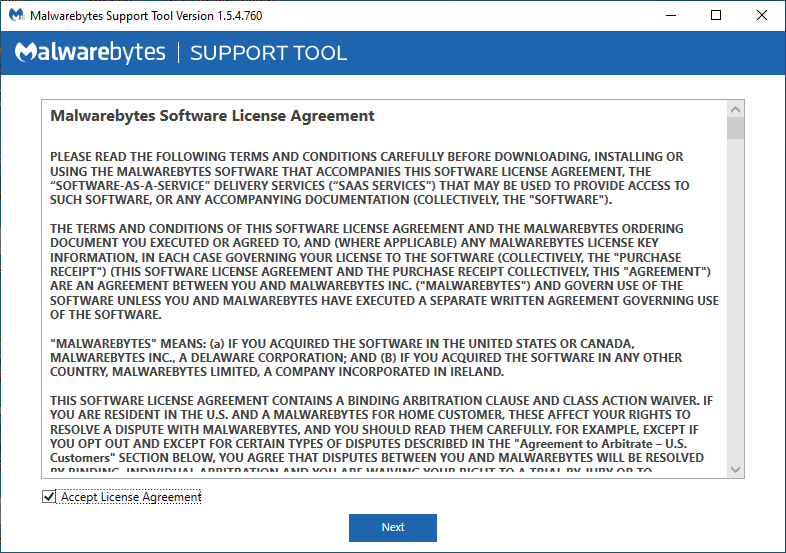Click the license agreement scrollbar thumb
This screenshot has height=553, width=786.
tap(735, 128)
